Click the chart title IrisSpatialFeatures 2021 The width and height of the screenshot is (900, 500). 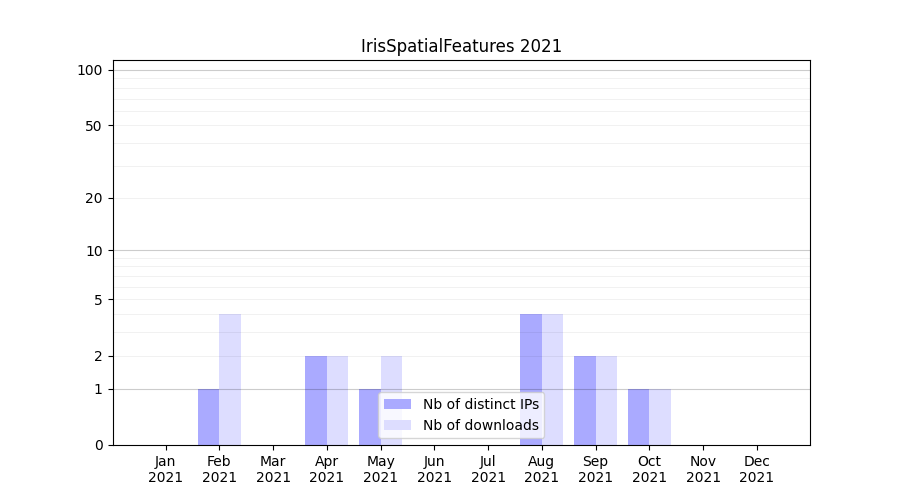tap(461, 46)
